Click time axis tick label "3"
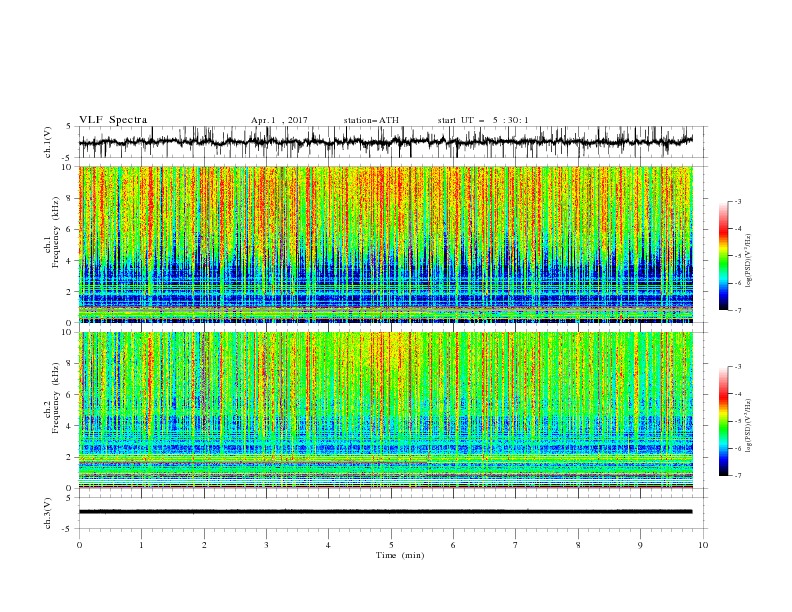This screenshot has height=612, width=792. coord(266,545)
